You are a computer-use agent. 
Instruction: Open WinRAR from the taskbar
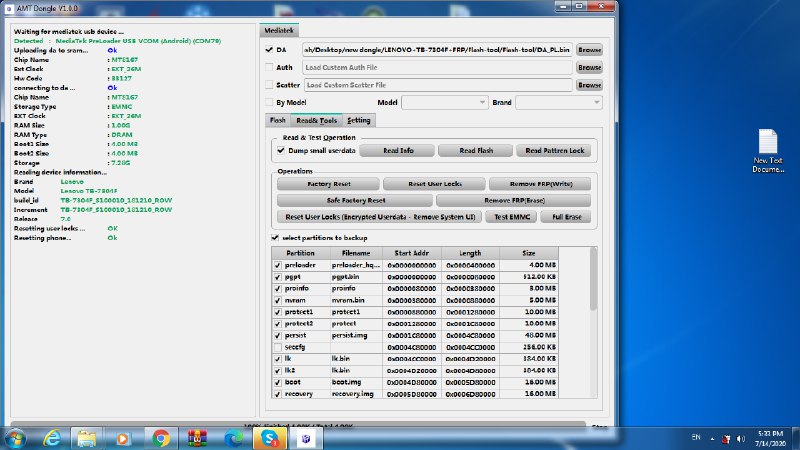point(197,438)
